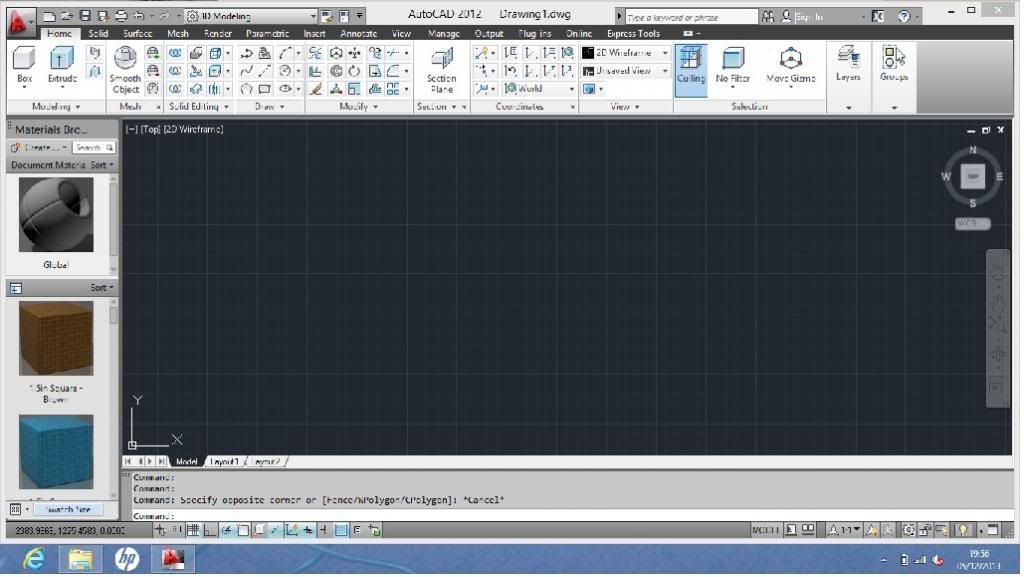Choose the Section Plane tool
Image resolution: width=1024 pixels, height=577 pixels.
(441, 70)
